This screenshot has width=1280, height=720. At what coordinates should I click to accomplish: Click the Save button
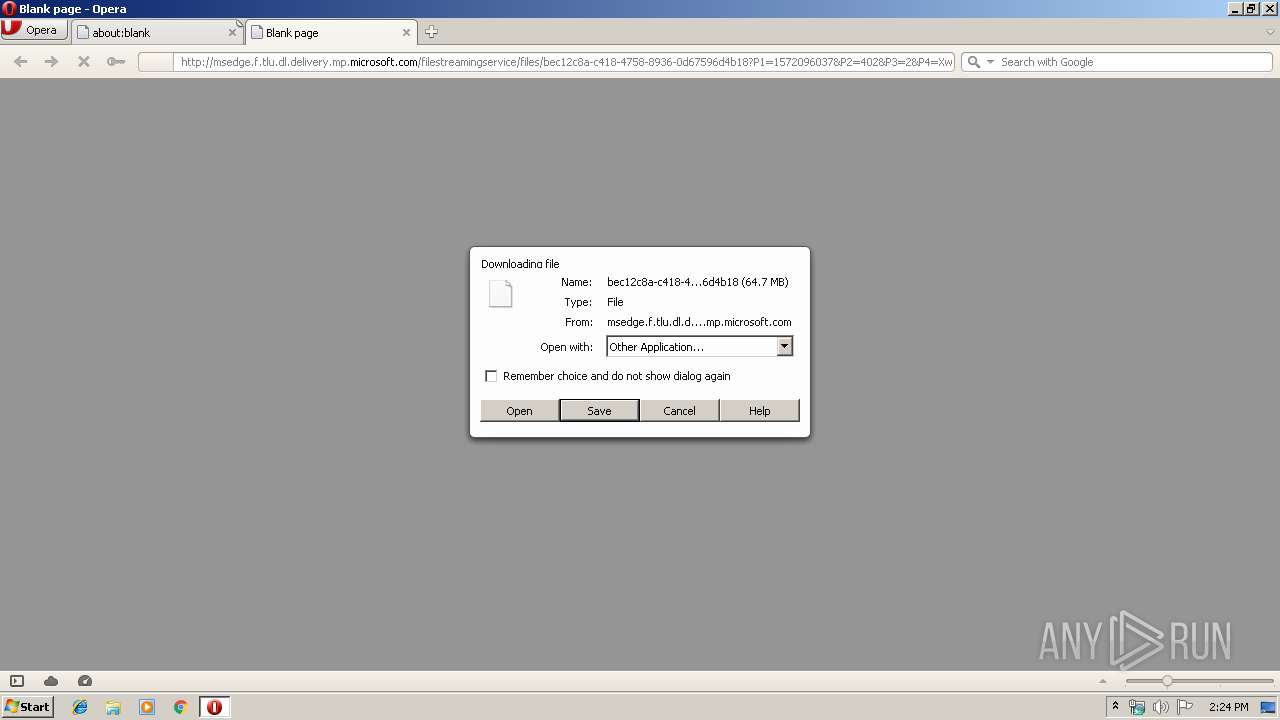[x=599, y=410]
